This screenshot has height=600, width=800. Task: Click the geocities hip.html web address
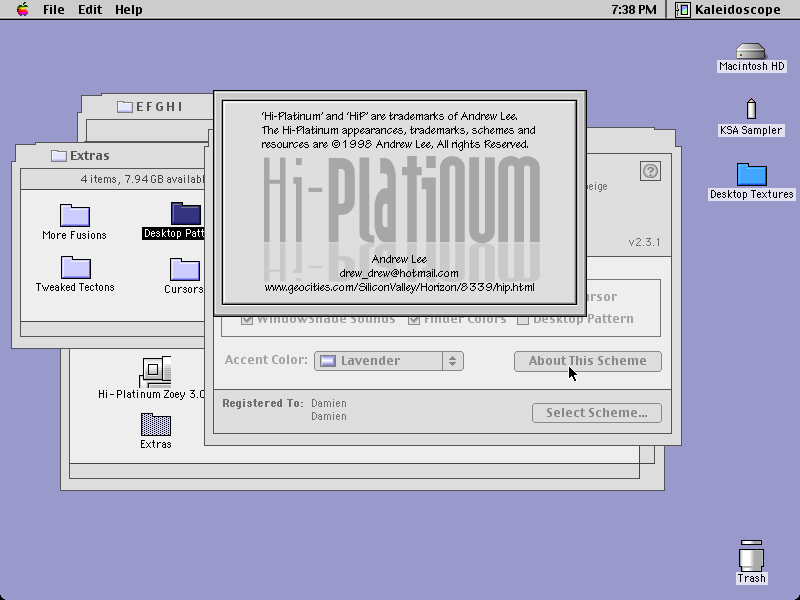399,287
